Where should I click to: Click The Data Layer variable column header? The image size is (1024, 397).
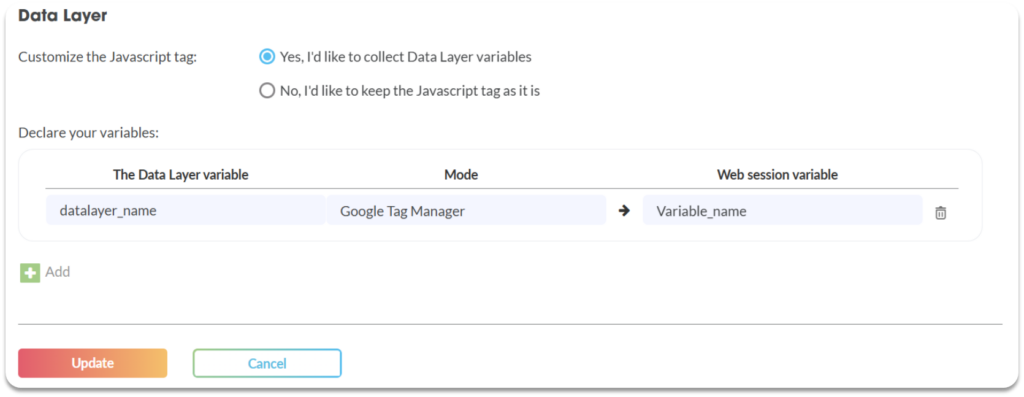(181, 174)
